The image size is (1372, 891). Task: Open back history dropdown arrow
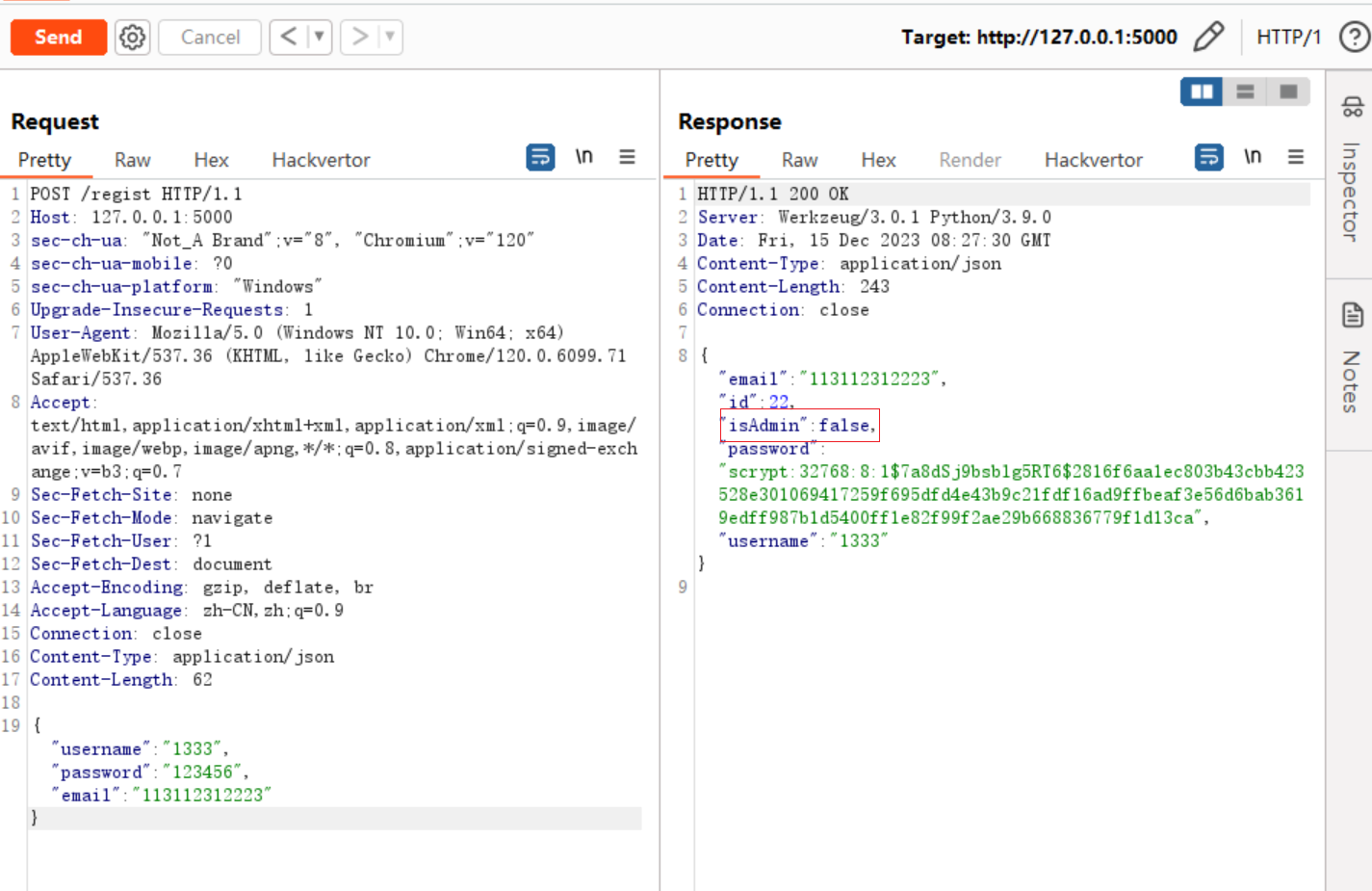(x=319, y=38)
